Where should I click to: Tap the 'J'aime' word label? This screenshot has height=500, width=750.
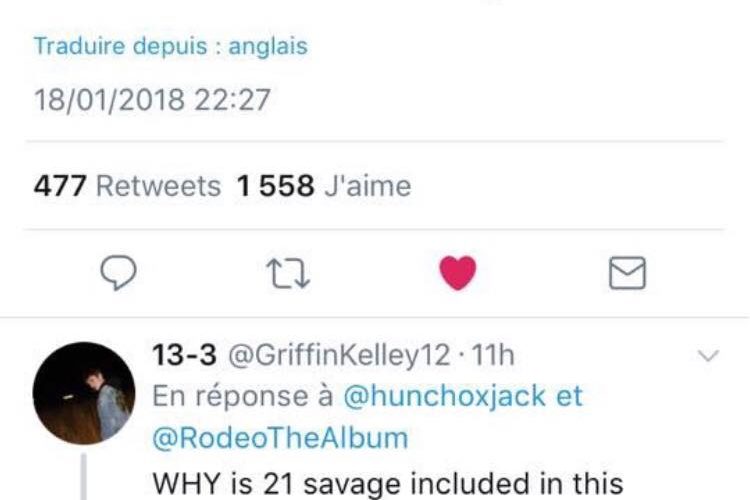click(x=367, y=186)
